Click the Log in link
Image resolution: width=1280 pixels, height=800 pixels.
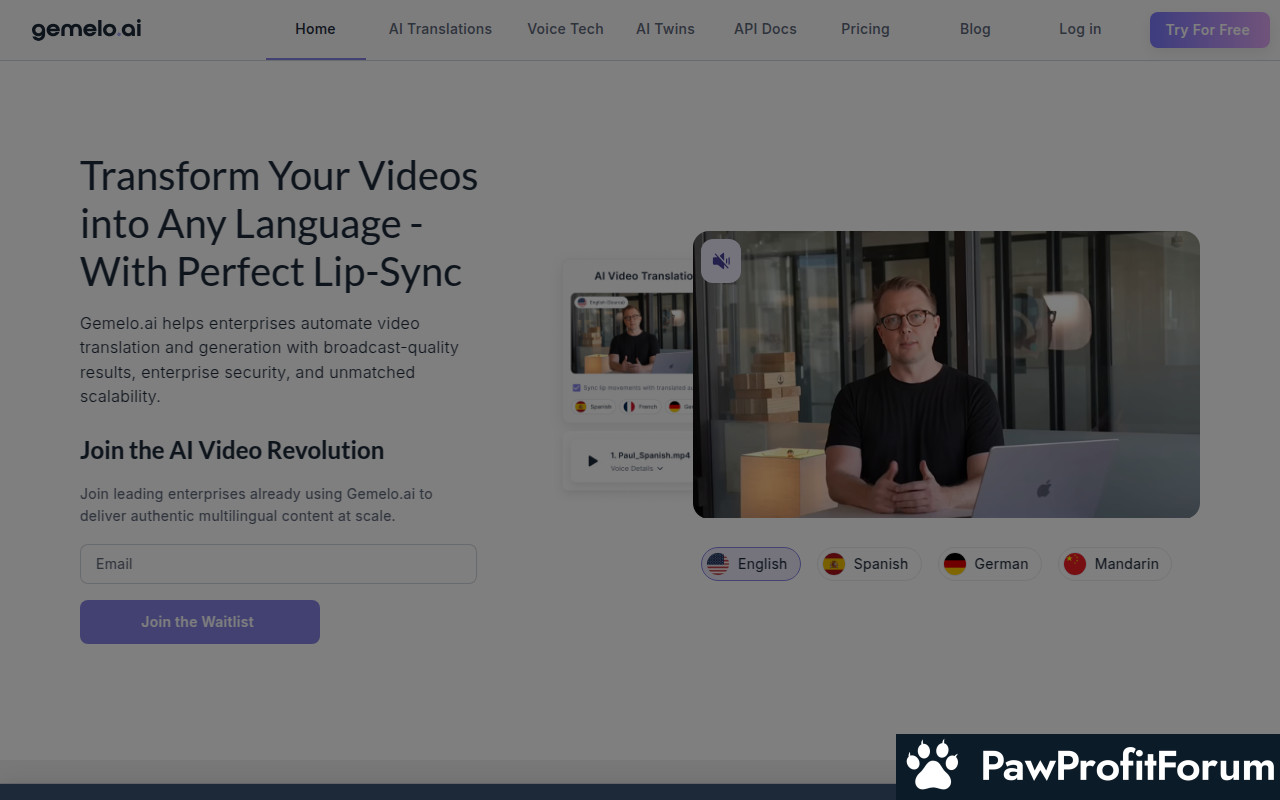[1080, 29]
